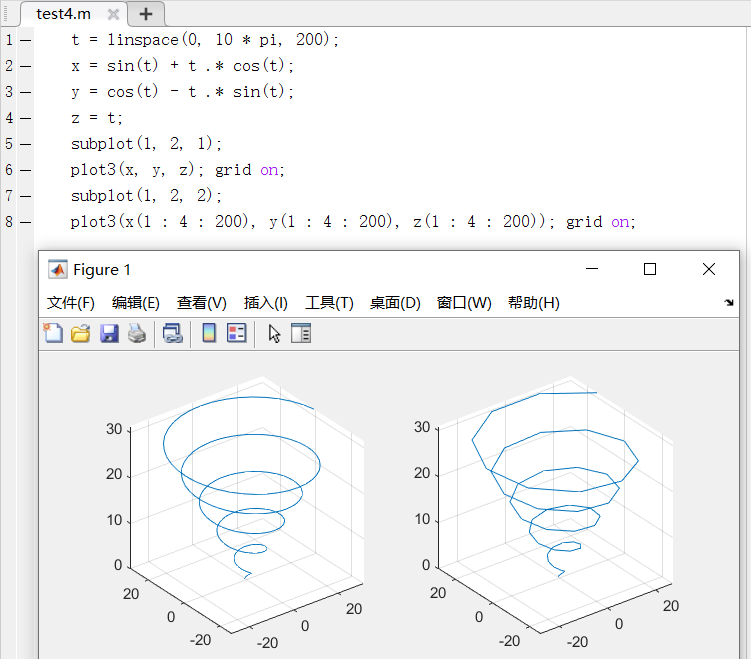Open the 编辑(E) menu

(x=136, y=303)
